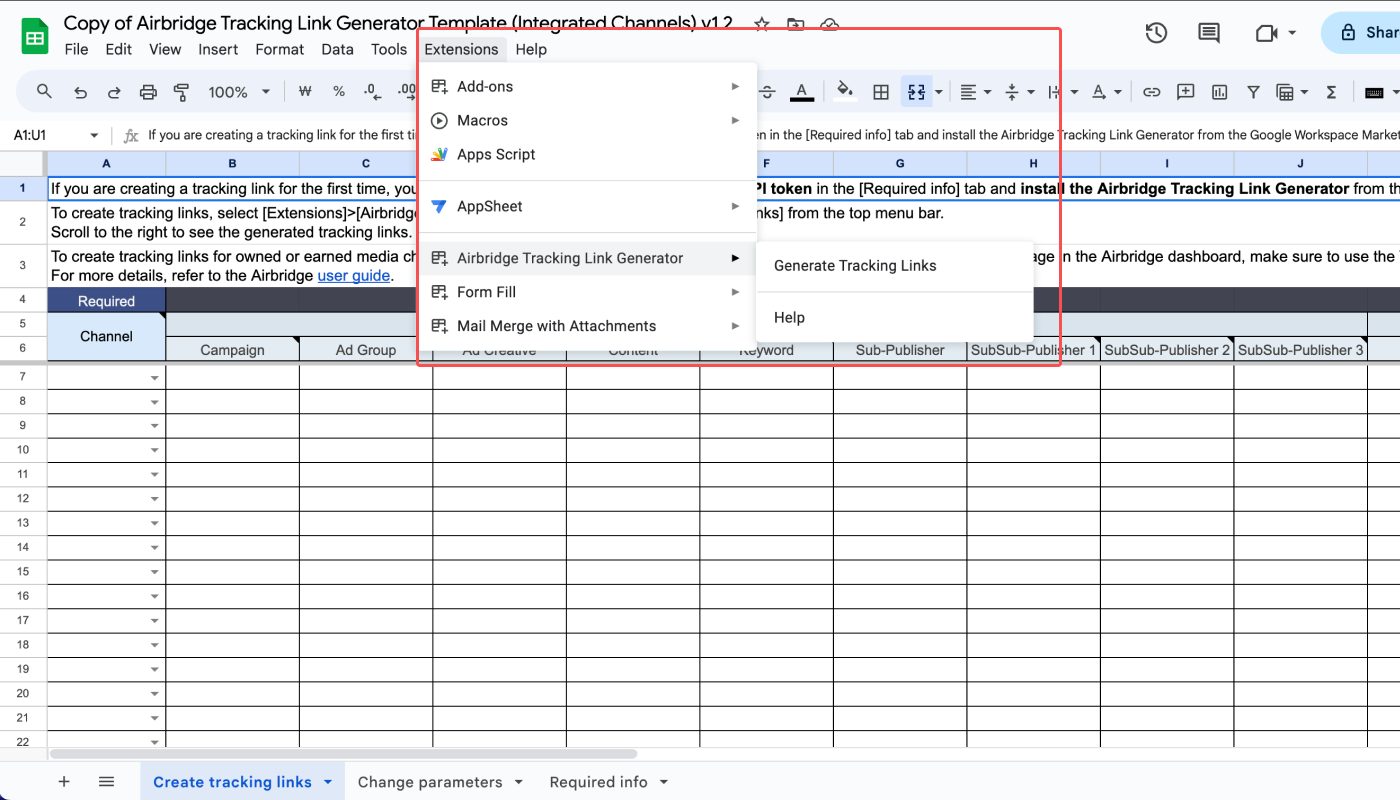Insert a link
The width and height of the screenshot is (1400, 800).
click(1152, 92)
